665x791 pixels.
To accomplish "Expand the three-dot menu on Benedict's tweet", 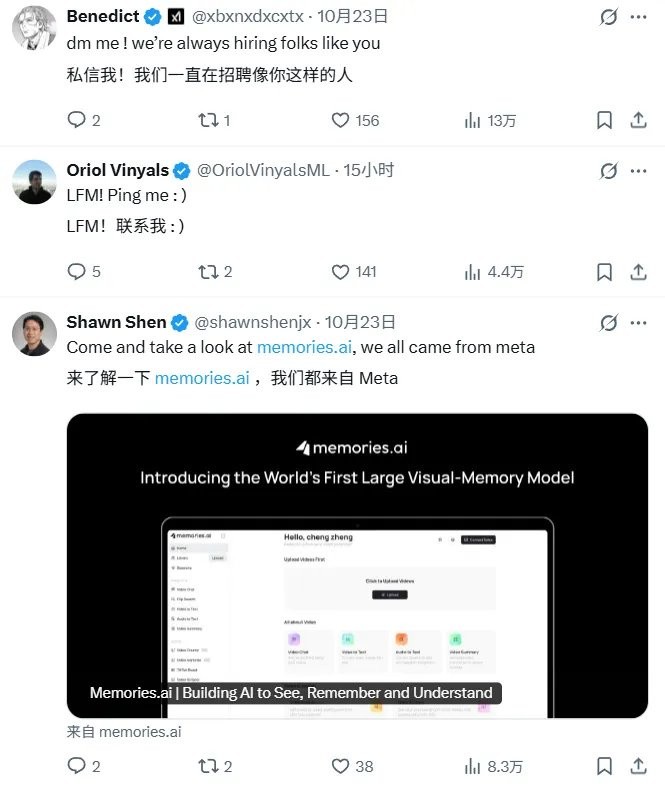I will coord(638,17).
